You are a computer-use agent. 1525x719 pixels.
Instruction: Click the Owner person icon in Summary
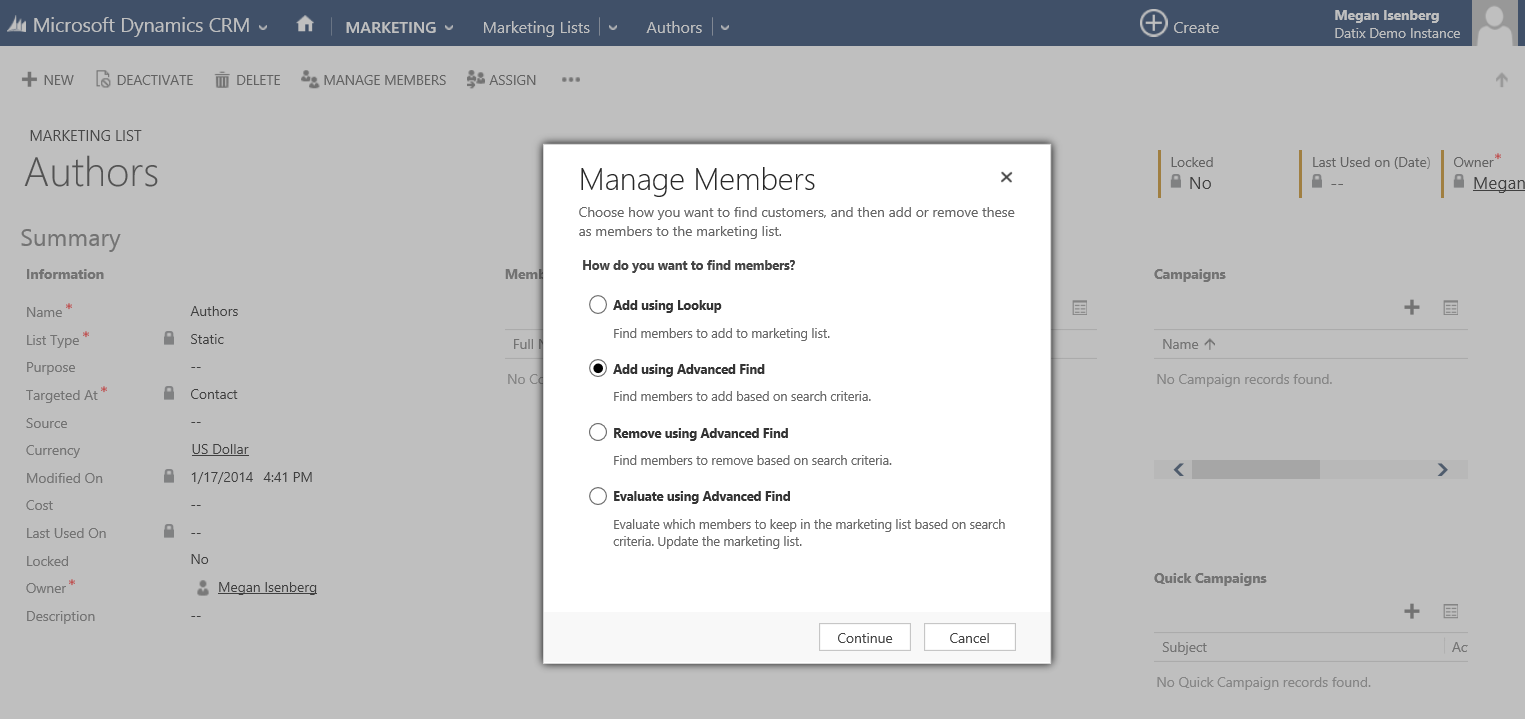point(204,587)
